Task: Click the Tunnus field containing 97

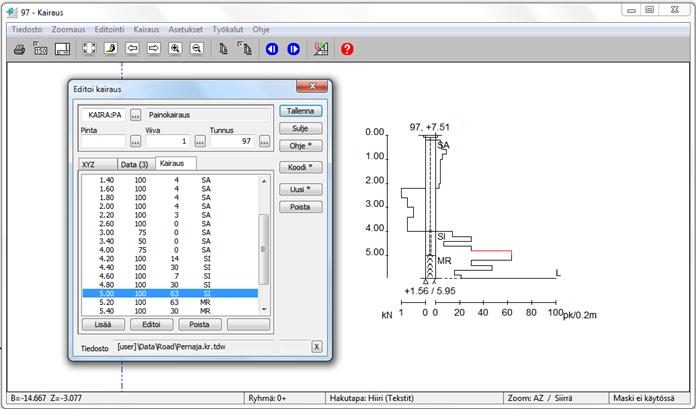Action: [x=232, y=141]
